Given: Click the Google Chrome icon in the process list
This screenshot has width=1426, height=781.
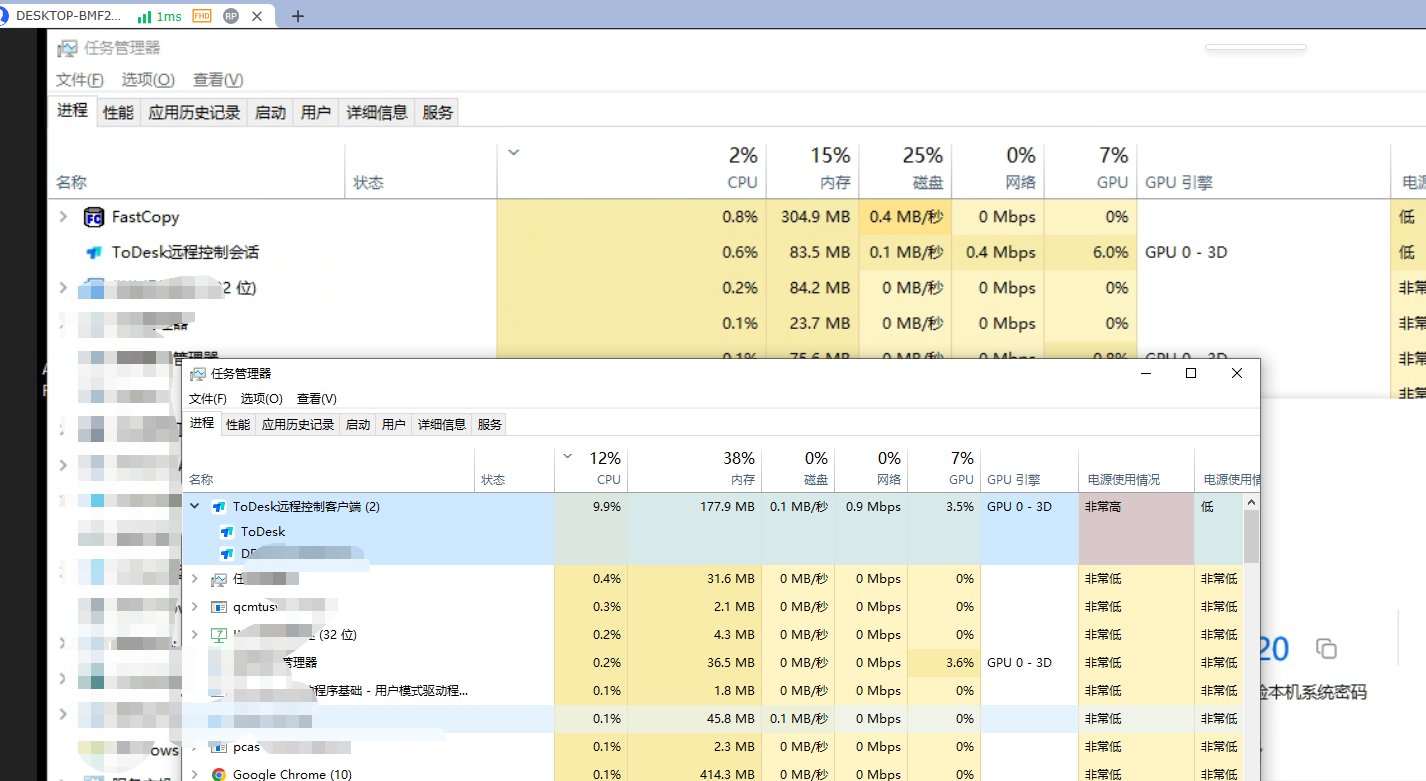Looking at the screenshot, I should click(219, 775).
